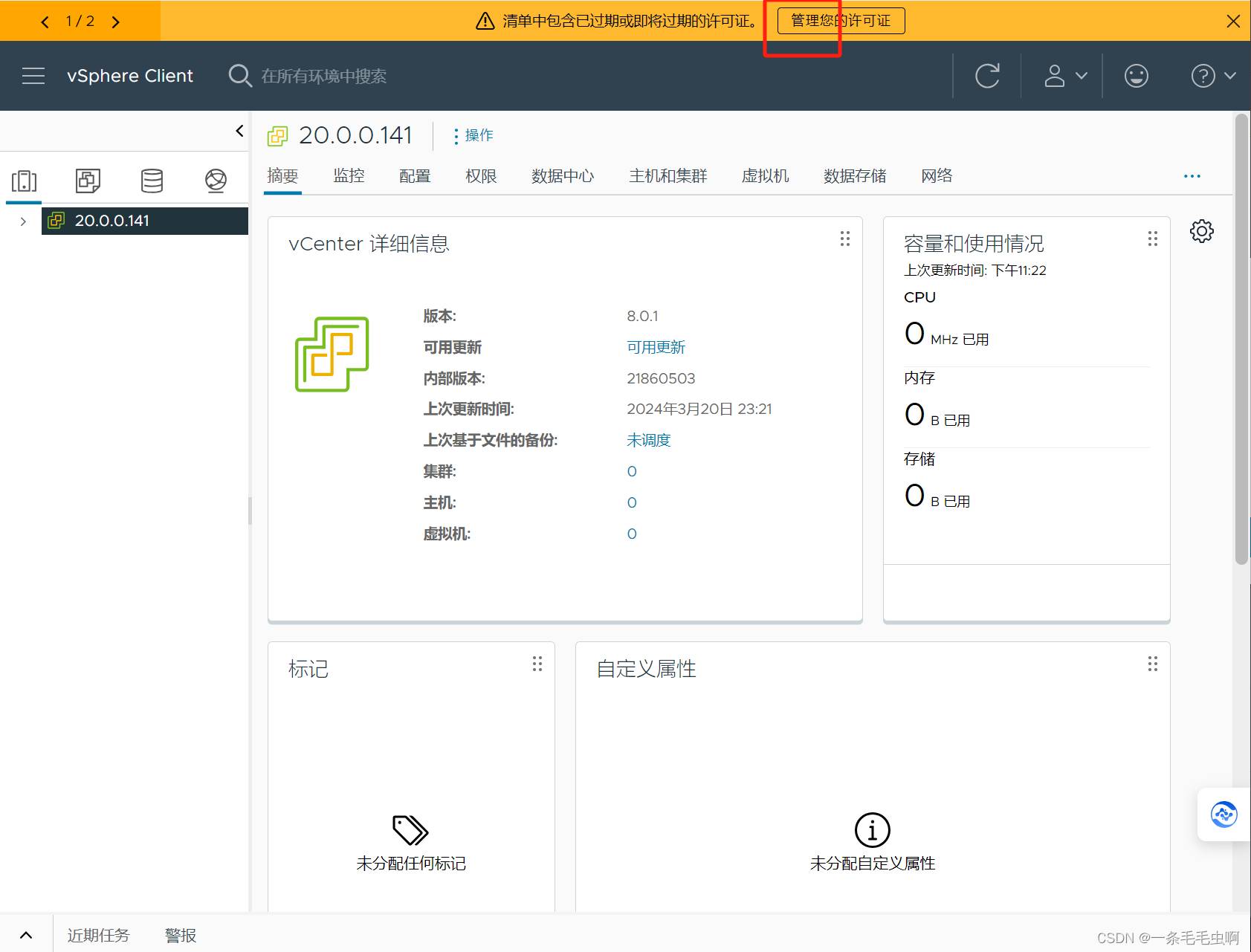The width and height of the screenshot is (1251, 952).
Task: Click the refresh icon in header
Action: [987, 76]
